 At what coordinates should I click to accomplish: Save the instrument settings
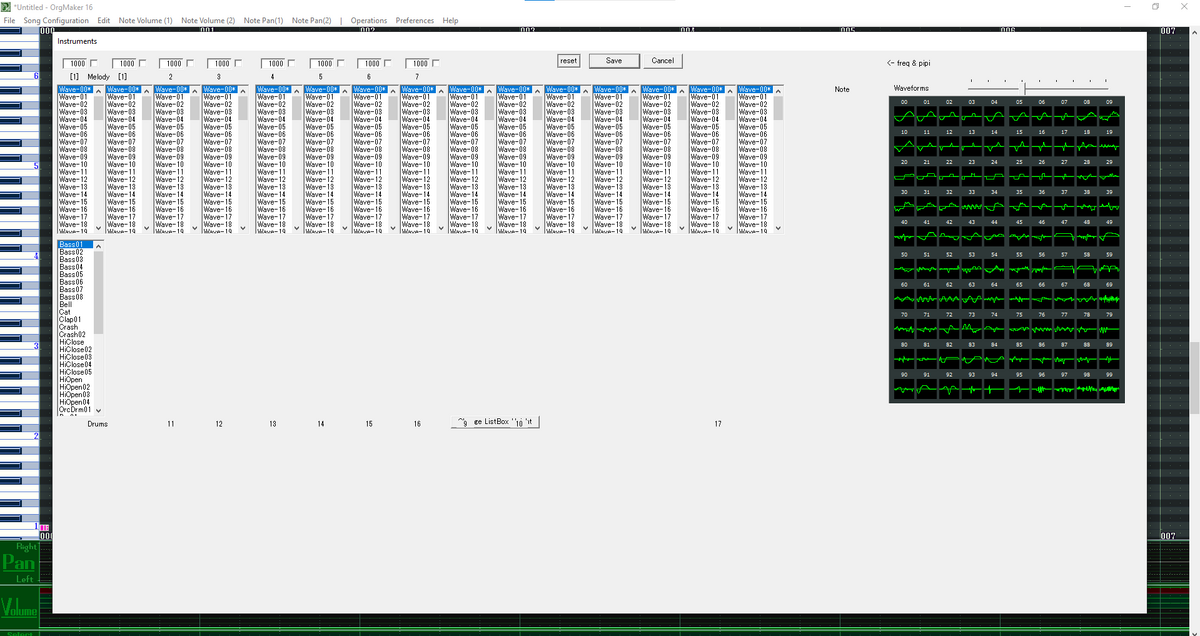[614, 61]
